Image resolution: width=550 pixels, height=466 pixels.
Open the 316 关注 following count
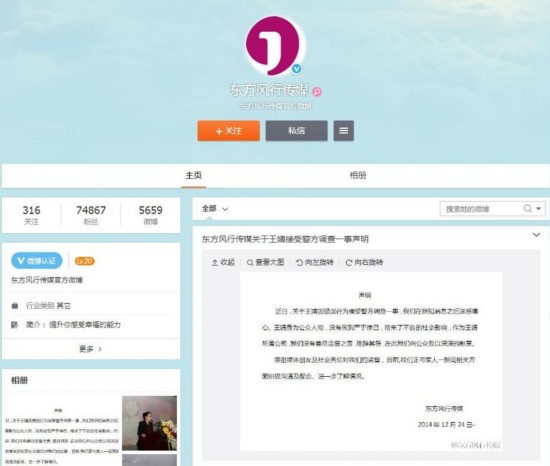tap(32, 215)
